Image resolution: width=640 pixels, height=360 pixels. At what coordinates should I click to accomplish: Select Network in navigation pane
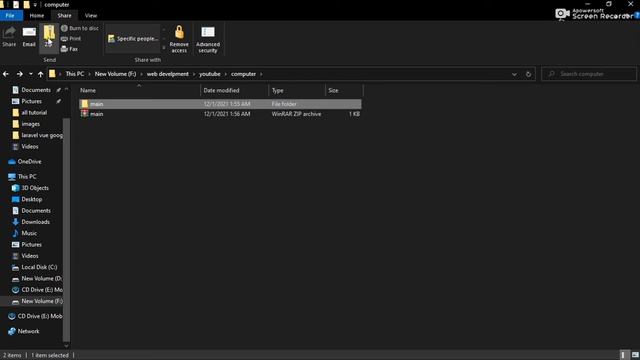[28, 331]
